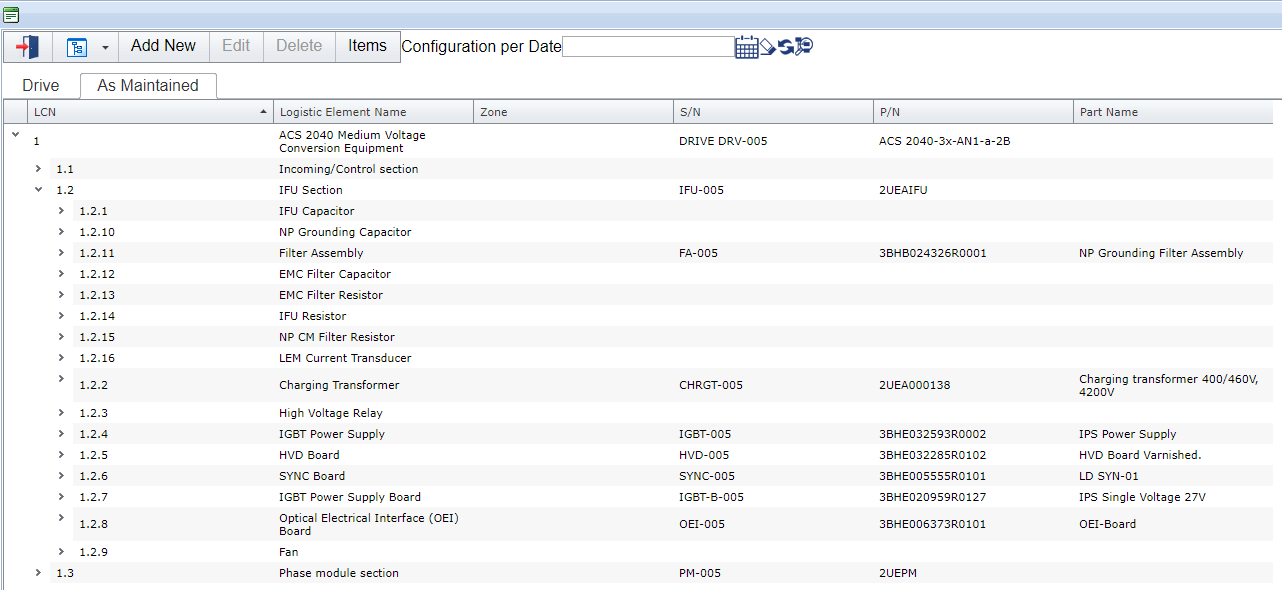Screen dimensions: 1282x590
Task: Click the refresh arrows icon
Action: click(x=786, y=46)
